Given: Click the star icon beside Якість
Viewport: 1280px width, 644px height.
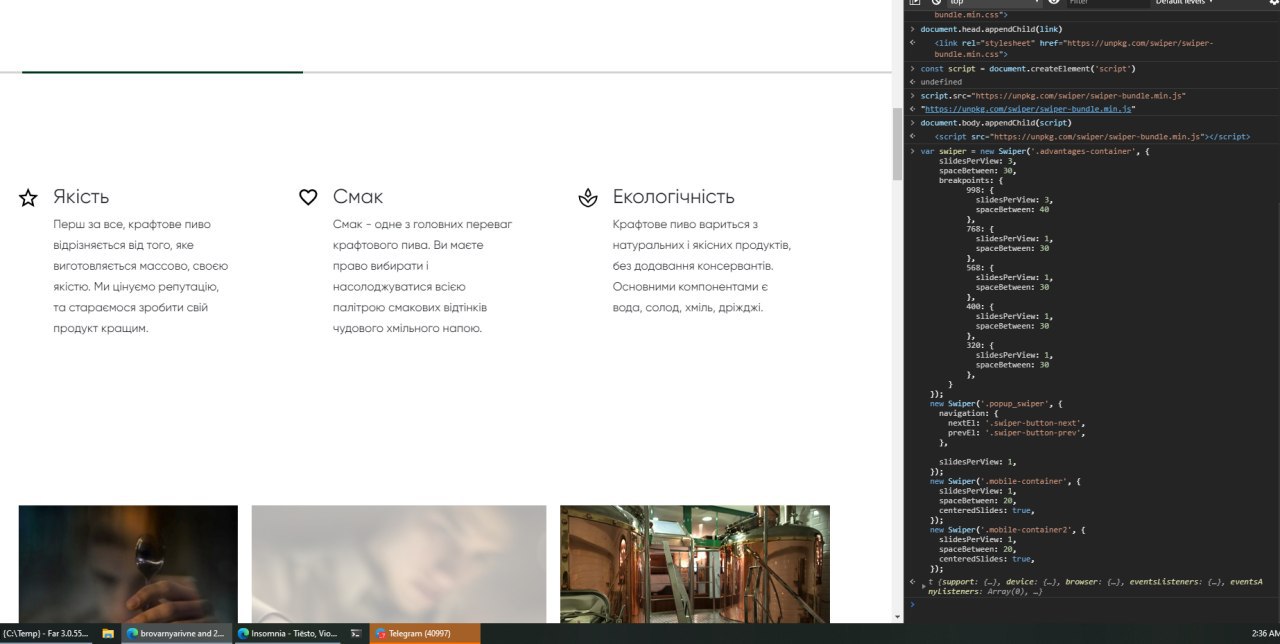Looking at the screenshot, I should tap(28, 198).
